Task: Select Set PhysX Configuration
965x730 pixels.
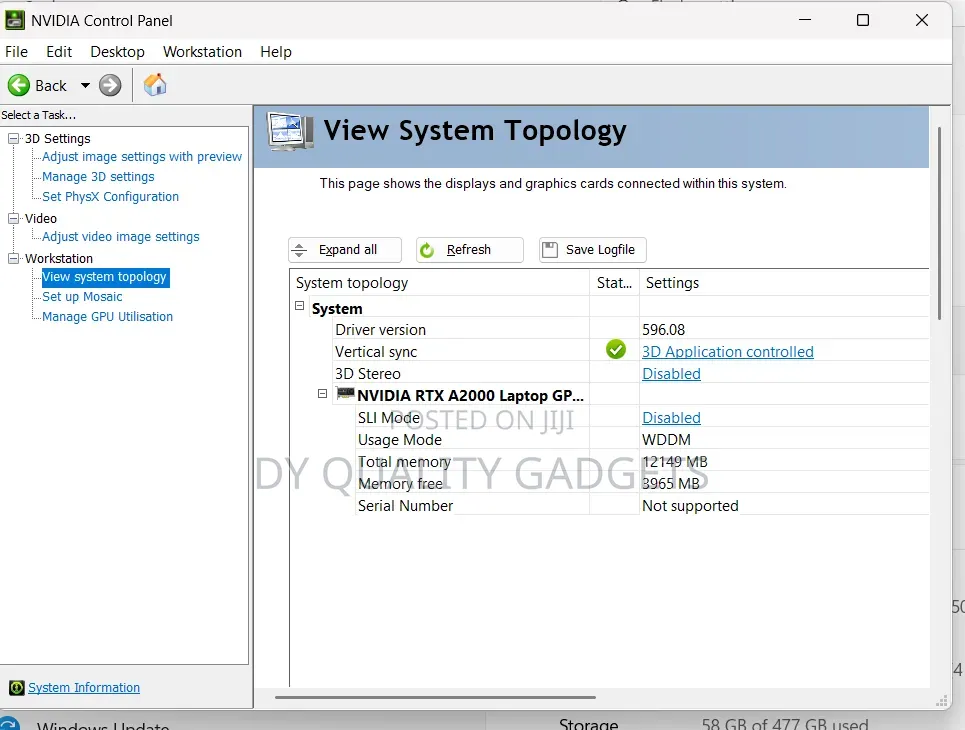Action: tap(111, 197)
